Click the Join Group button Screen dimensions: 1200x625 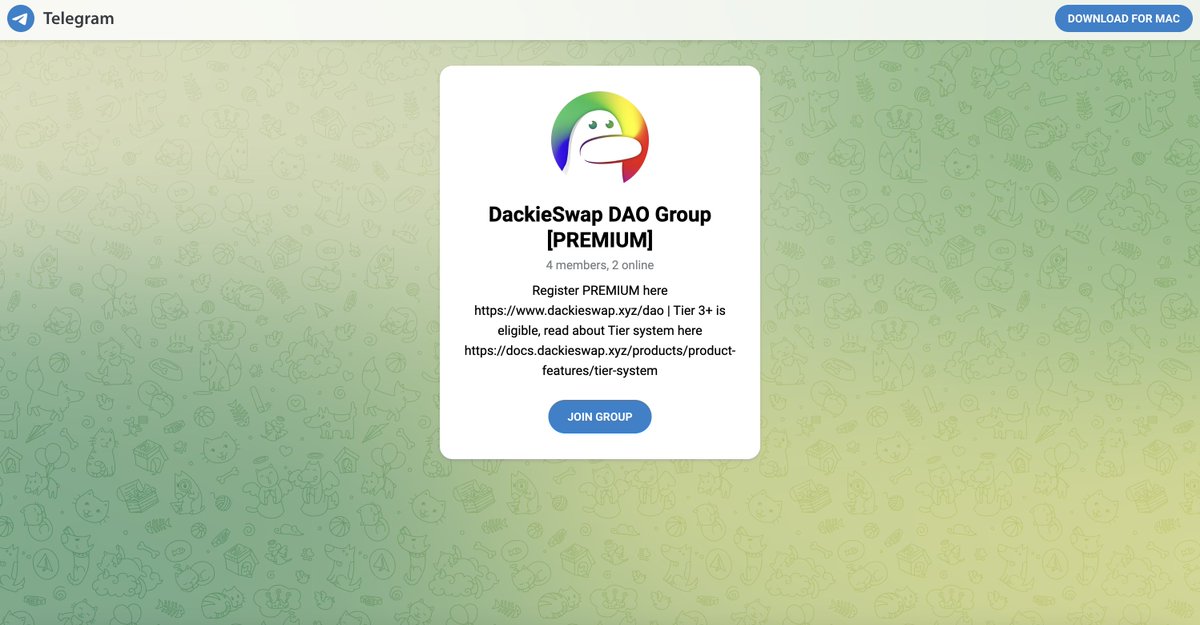pos(600,417)
